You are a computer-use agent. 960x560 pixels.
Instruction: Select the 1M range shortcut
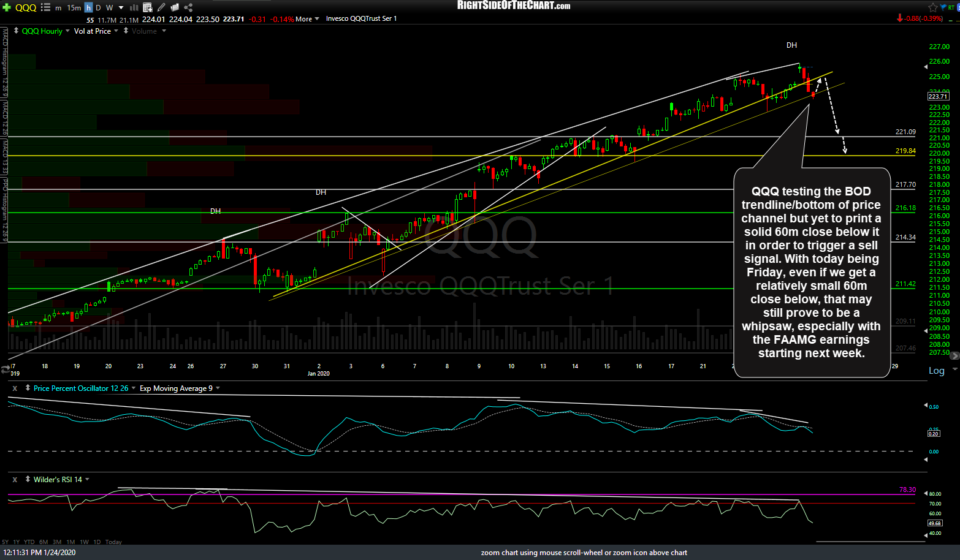(x=70, y=542)
